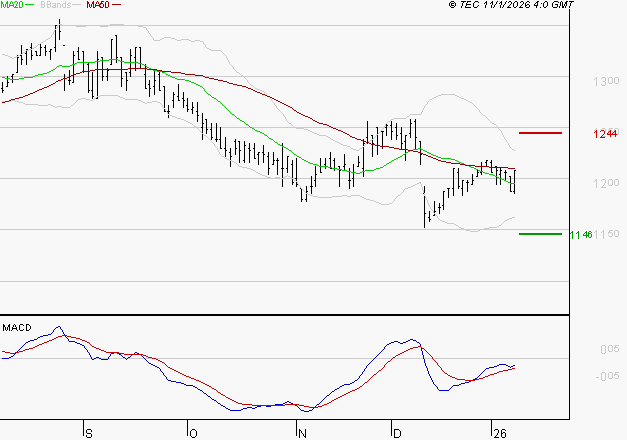Click the N month marker on the time axis

tap(302, 434)
